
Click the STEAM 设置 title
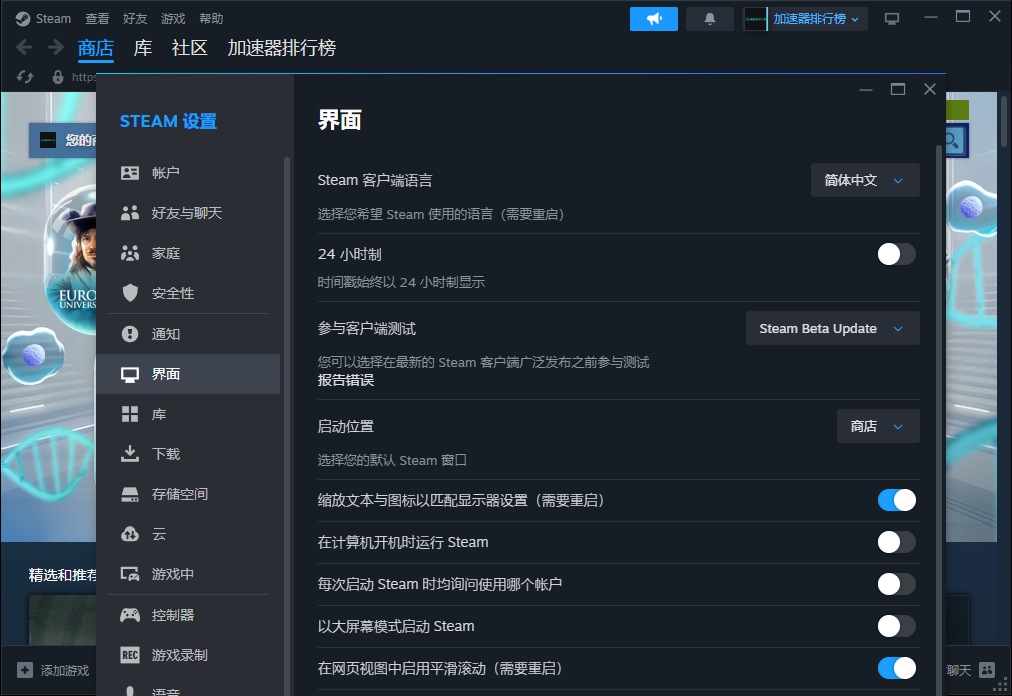pos(168,121)
